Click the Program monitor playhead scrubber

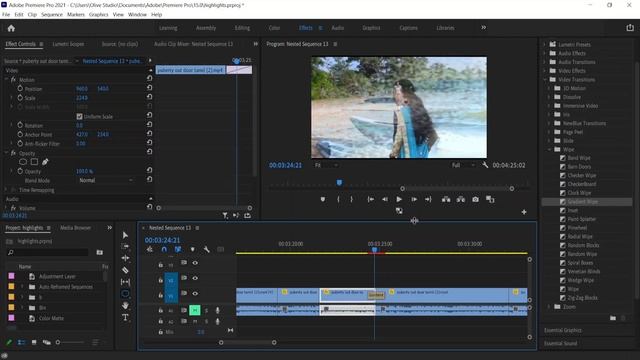tap(339, 182)
